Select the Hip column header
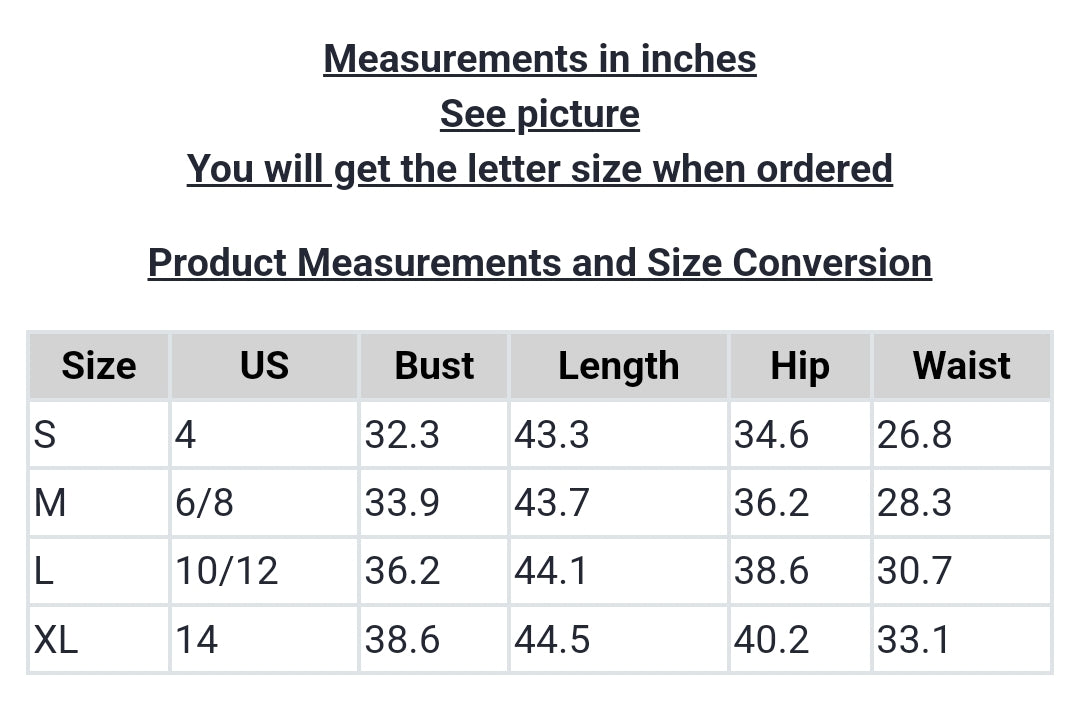 point(800,366)
